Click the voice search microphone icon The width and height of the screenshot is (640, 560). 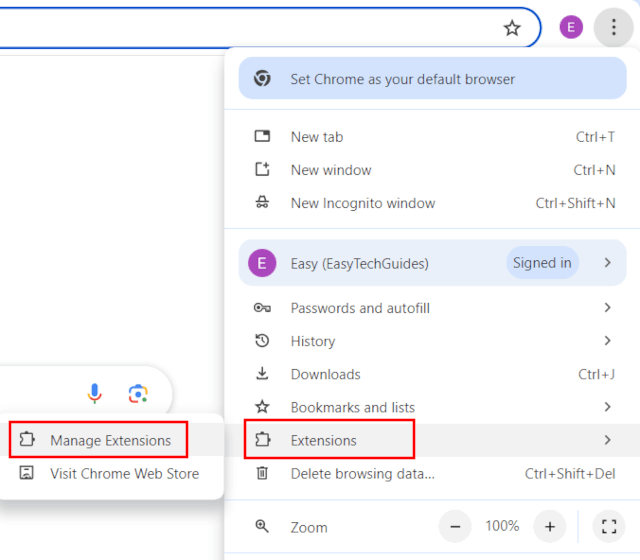tap(95, 394)
